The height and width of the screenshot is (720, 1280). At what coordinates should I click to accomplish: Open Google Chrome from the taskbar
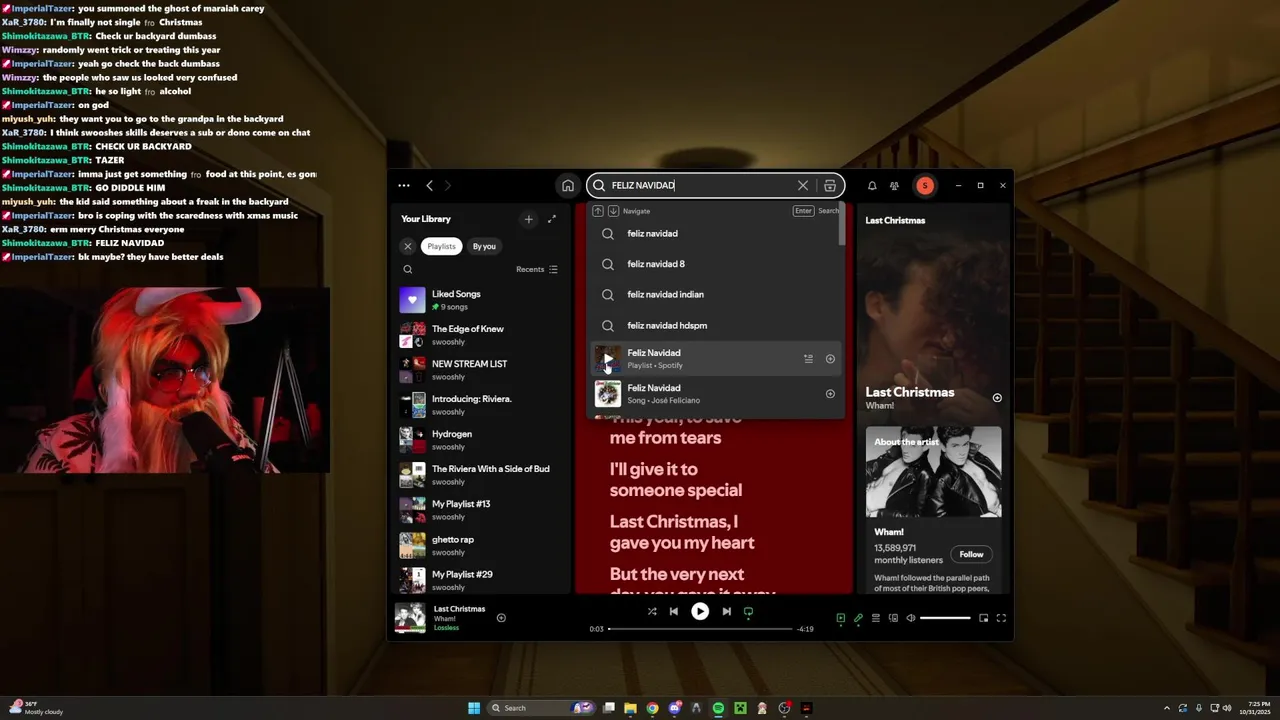pos(652,708)
